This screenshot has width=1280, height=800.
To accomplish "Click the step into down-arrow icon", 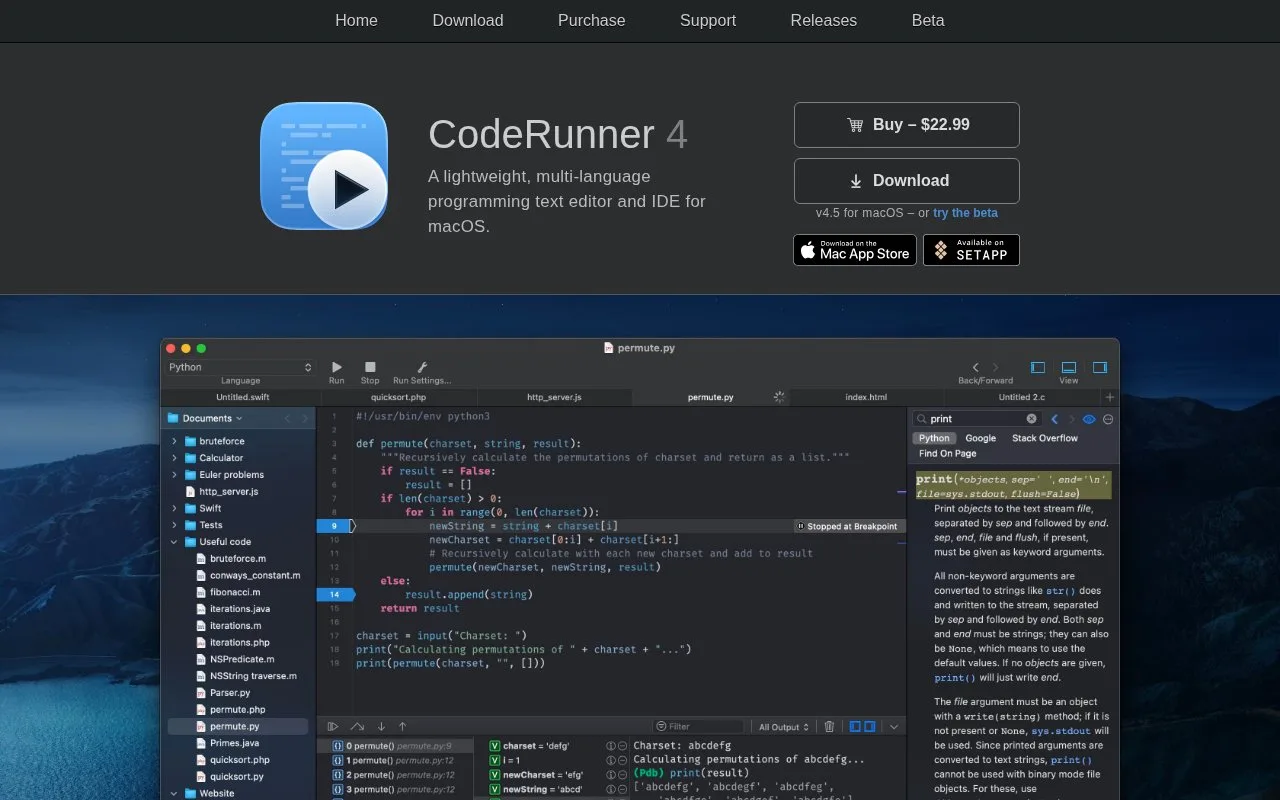I will click(x=381, y=727).
